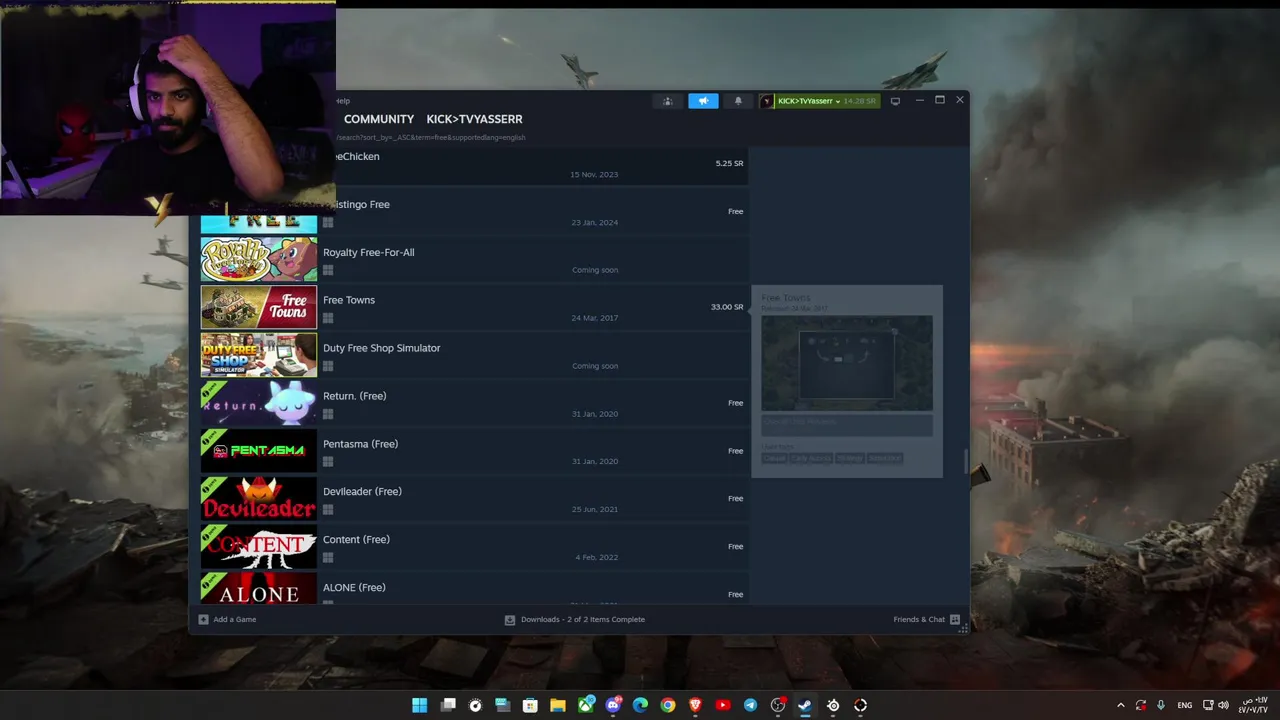Click Windows platform icon under Royalty Free-For-All
The image size is (1280, 720).
328,270
